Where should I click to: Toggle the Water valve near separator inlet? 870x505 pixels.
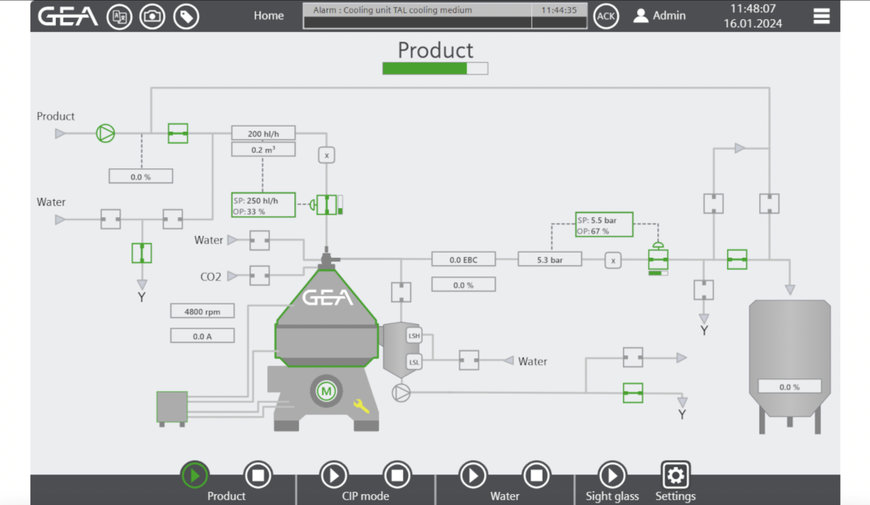(x=259, y=240)
